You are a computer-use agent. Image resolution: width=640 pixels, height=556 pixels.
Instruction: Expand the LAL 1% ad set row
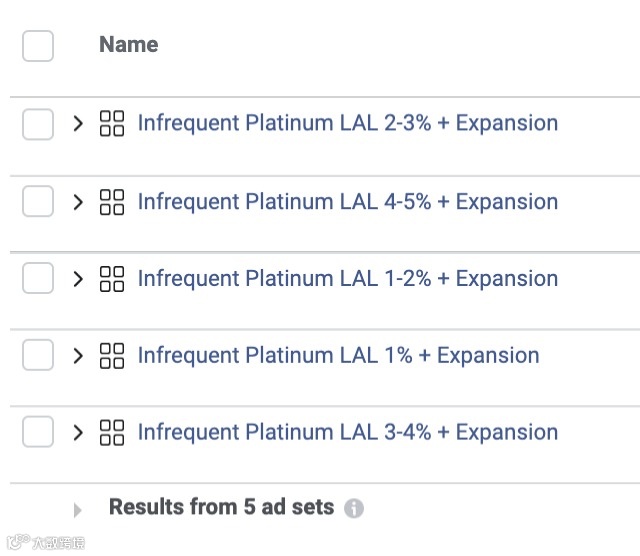point(78,356)
